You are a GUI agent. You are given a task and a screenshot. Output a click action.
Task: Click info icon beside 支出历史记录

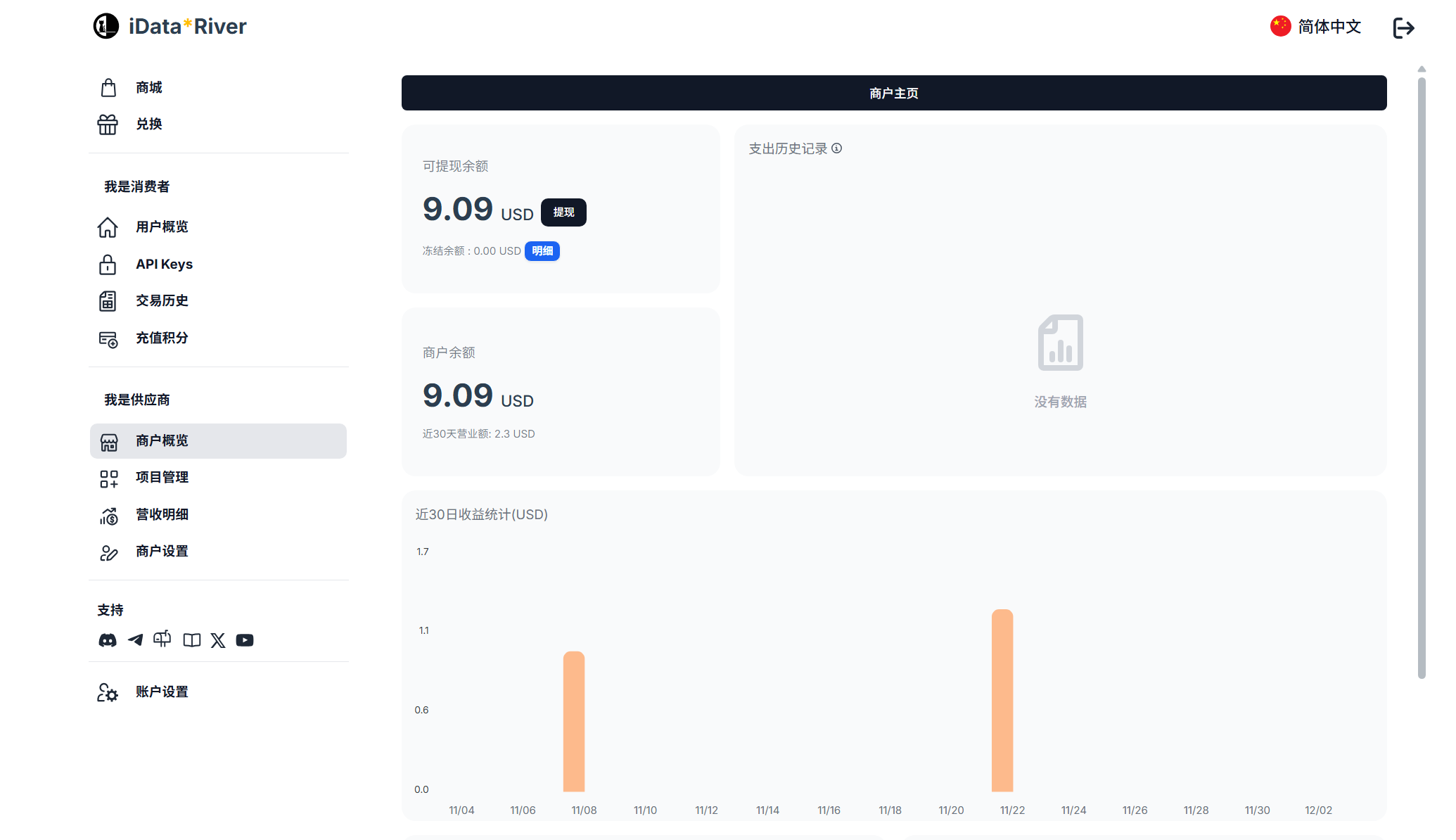837,148
